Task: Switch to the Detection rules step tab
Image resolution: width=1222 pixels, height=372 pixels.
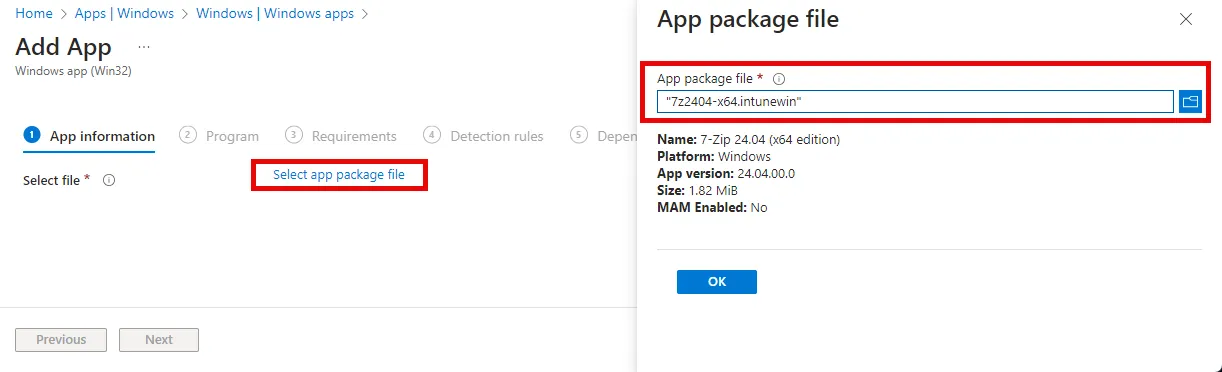Action: (x=484, y=136)
